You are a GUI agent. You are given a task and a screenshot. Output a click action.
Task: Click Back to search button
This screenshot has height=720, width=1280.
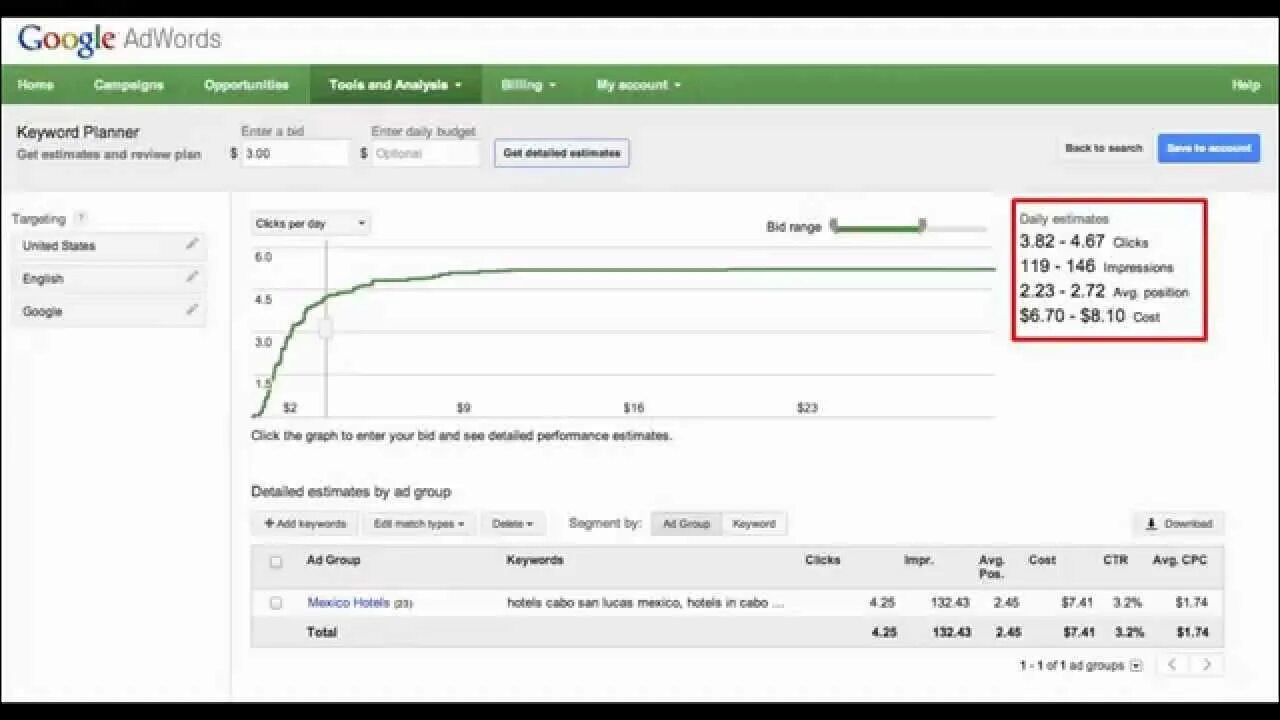click(x=1103, y=148)
